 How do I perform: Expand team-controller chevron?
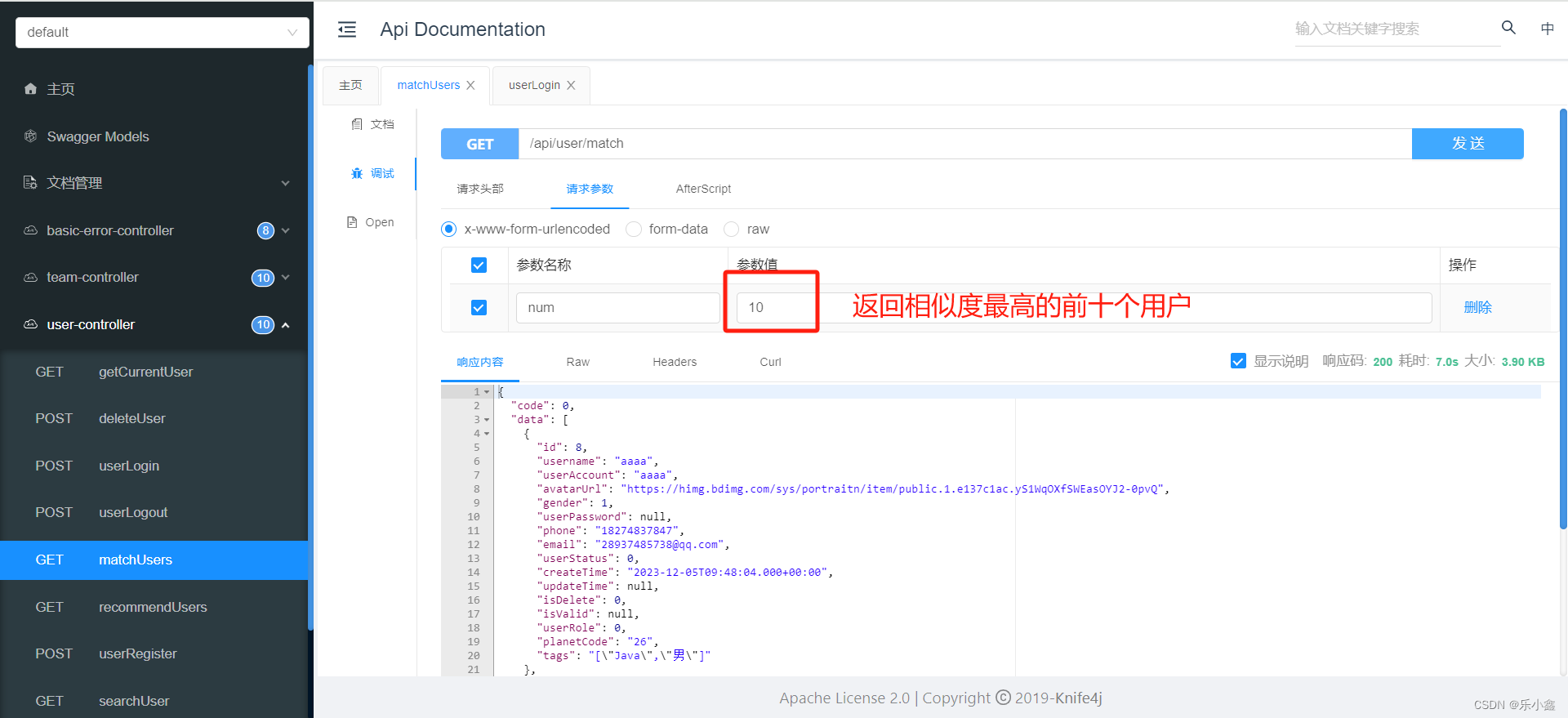[x=285, y=278]
